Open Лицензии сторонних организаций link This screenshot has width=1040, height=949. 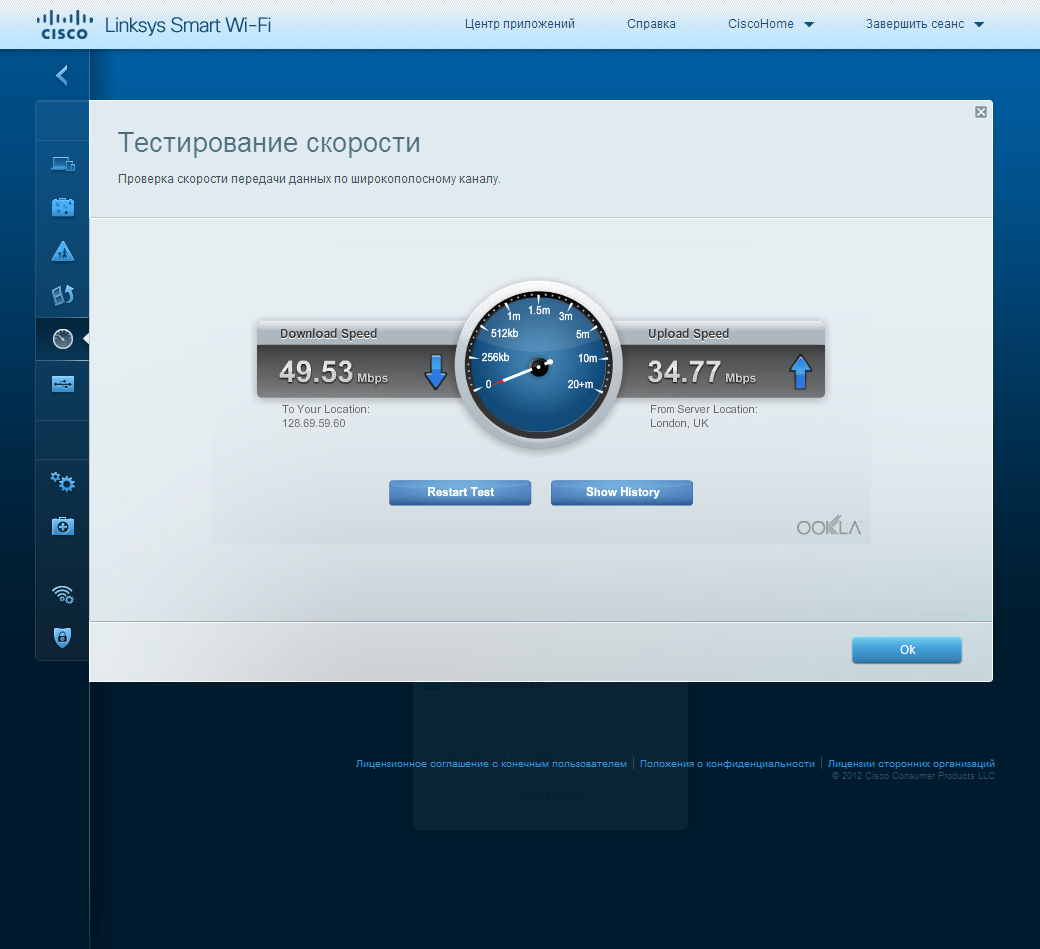click(x=911, y=763)
